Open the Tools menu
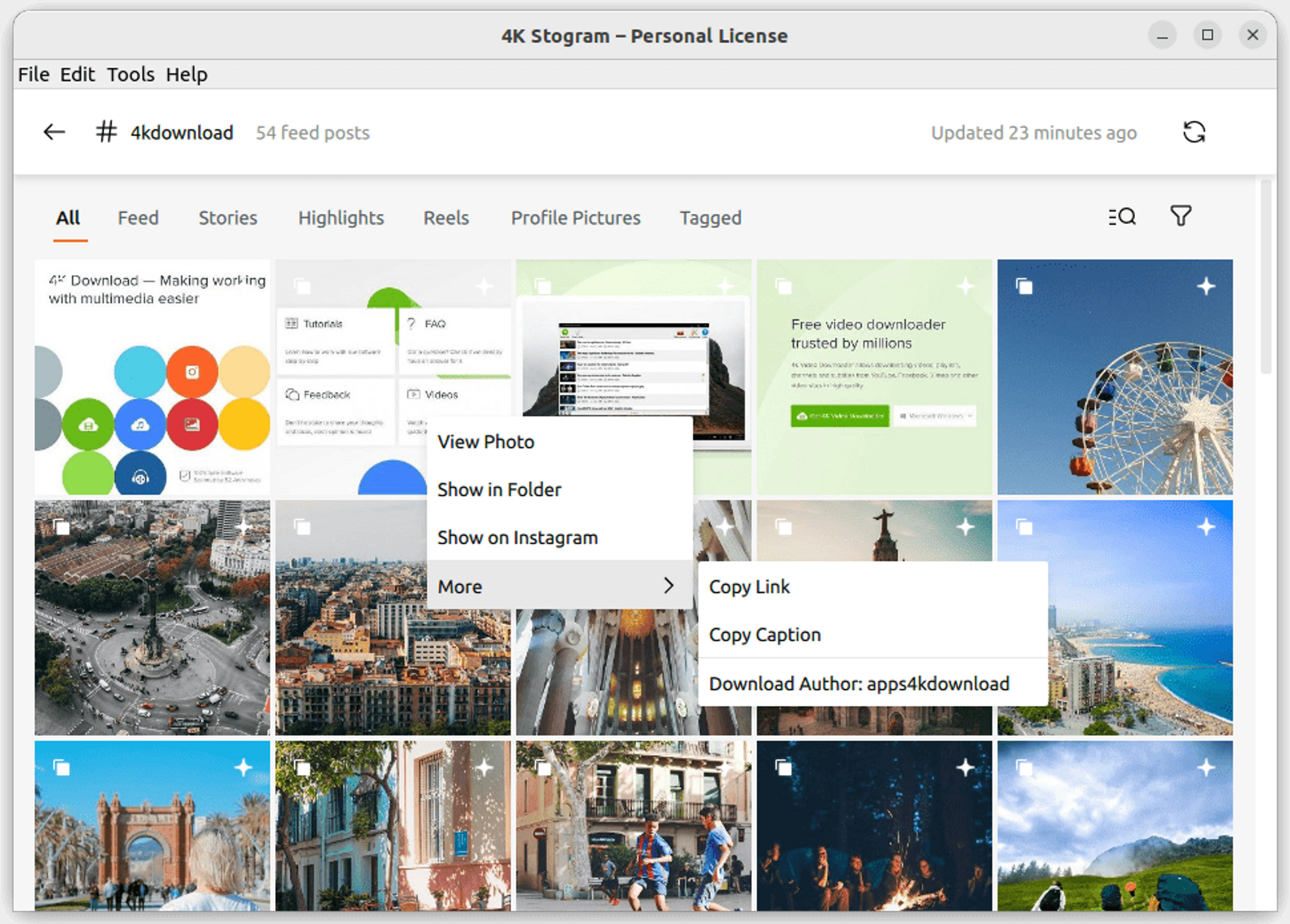The width and height of the screenshot is (1290, 924). pyautogui.click(x=131, y=74)
